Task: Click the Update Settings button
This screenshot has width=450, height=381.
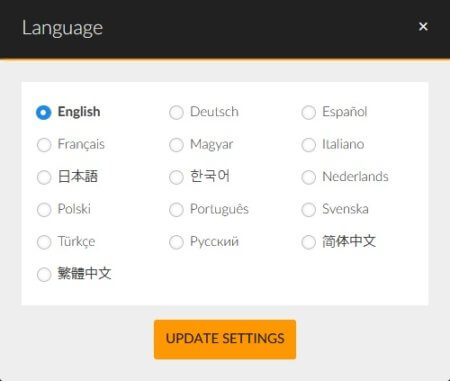Action: pos(225,339)
